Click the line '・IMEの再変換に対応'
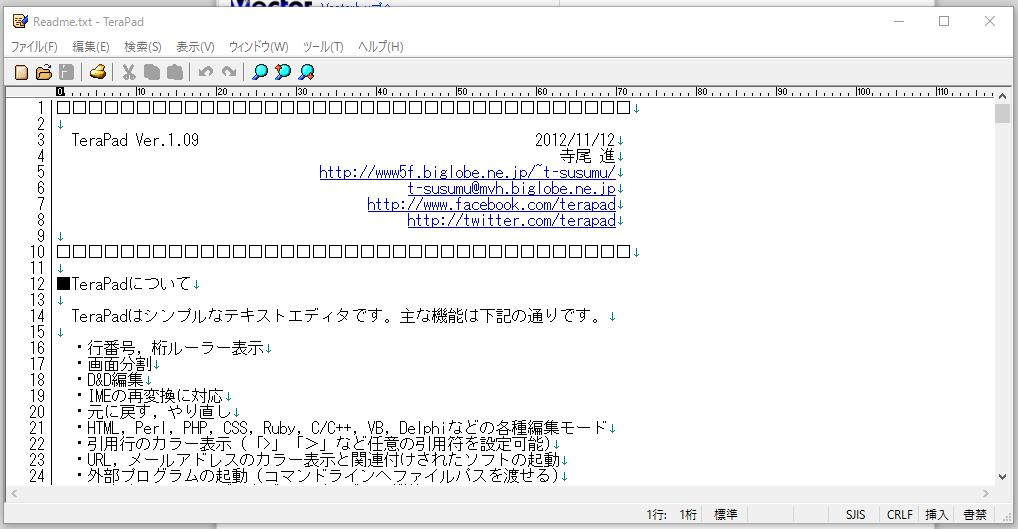The image size is (1018, 529). coord(149,396)
